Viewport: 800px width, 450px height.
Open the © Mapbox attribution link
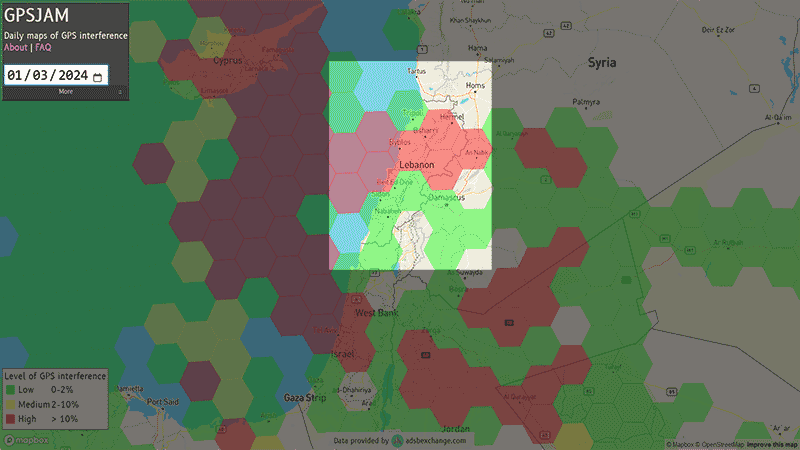(682, 444)
